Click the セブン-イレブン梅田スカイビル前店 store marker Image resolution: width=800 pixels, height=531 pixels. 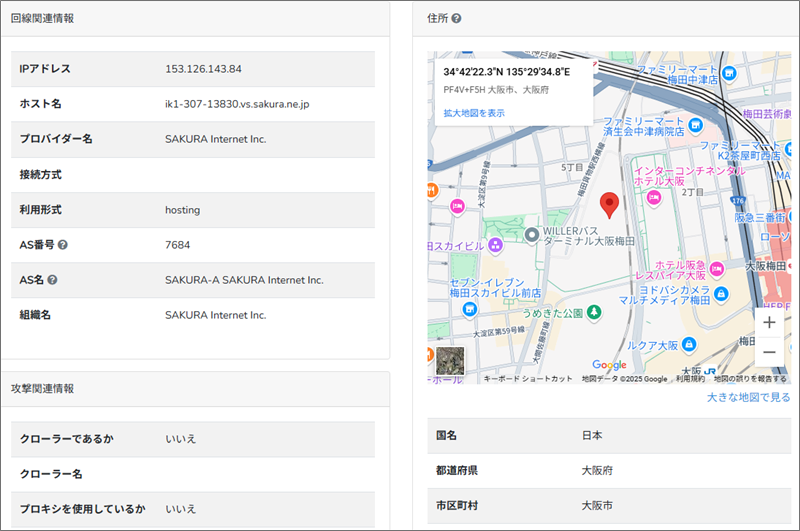[x=469, y=309]
